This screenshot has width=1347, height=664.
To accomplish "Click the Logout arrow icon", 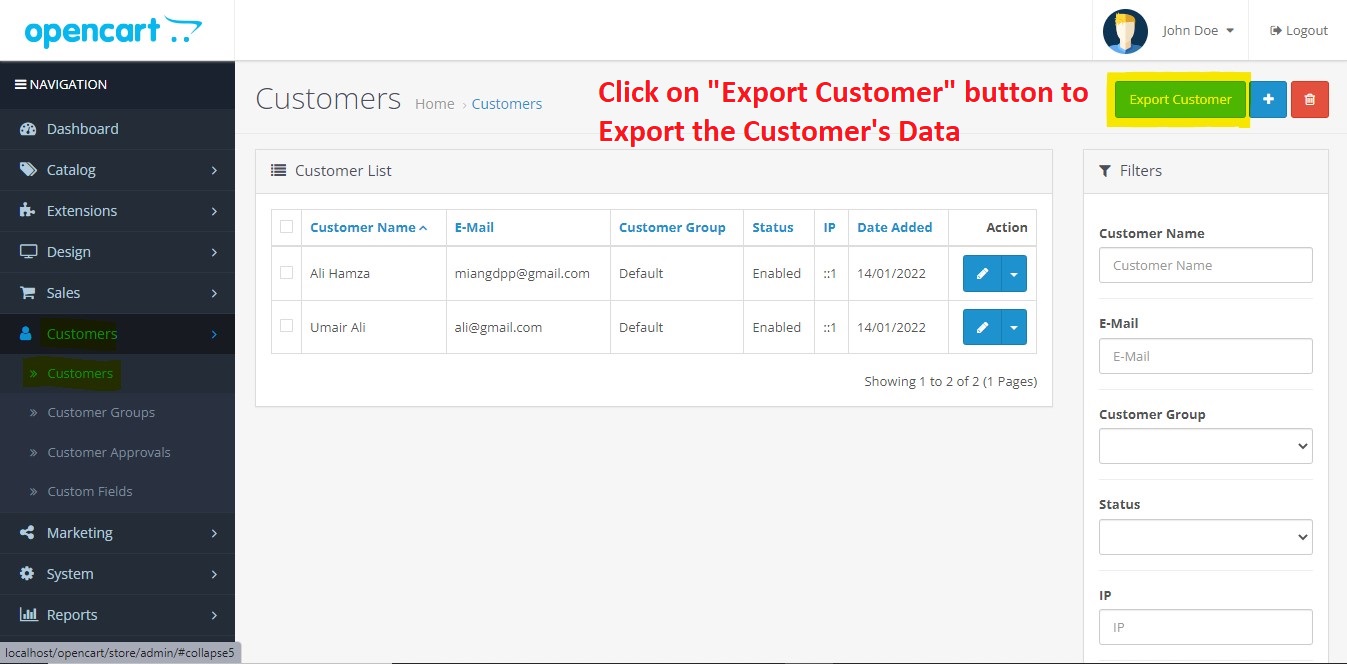I will click(1276, 31).
